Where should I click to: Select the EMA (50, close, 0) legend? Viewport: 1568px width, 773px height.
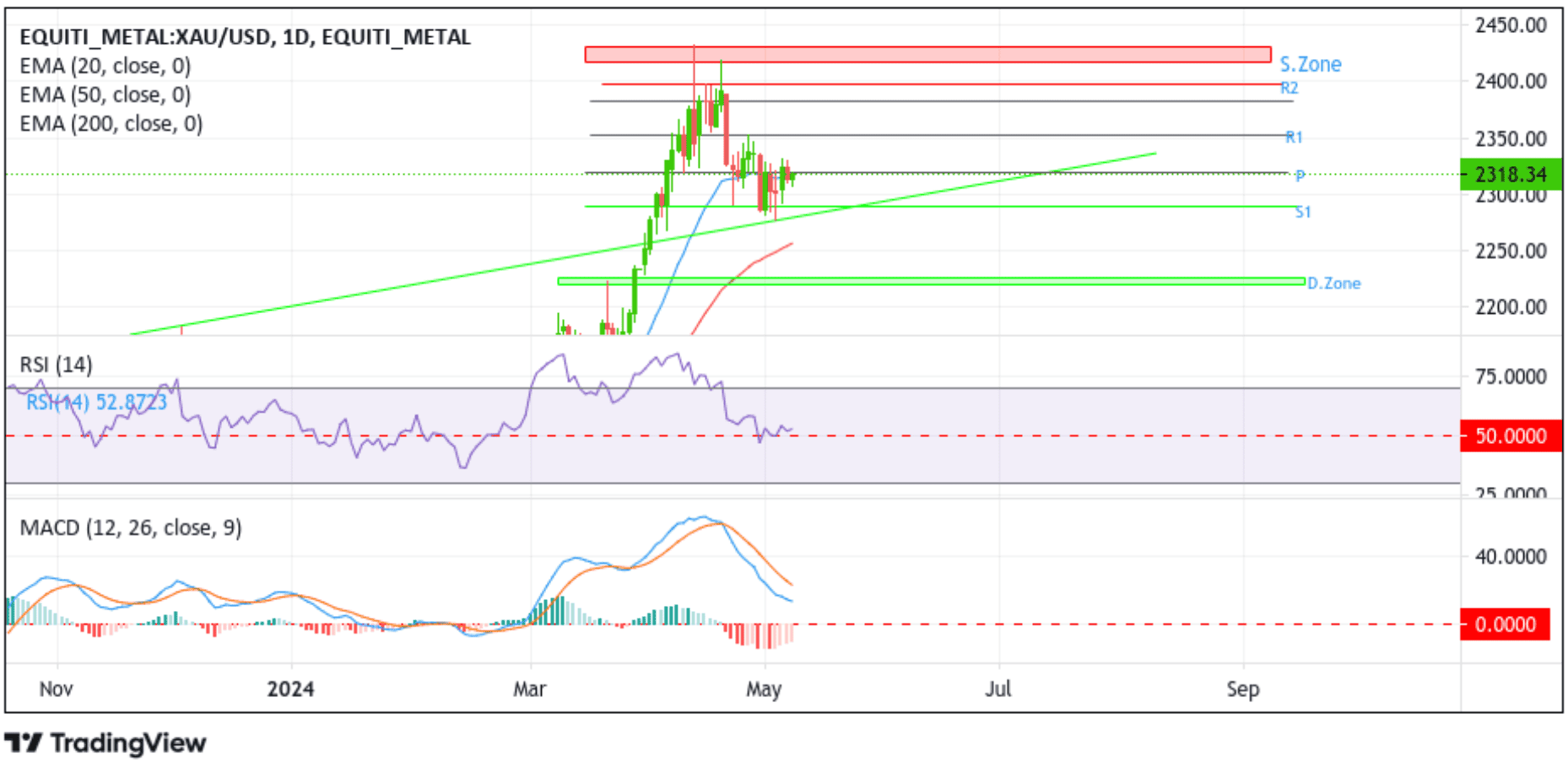(105, 95)
